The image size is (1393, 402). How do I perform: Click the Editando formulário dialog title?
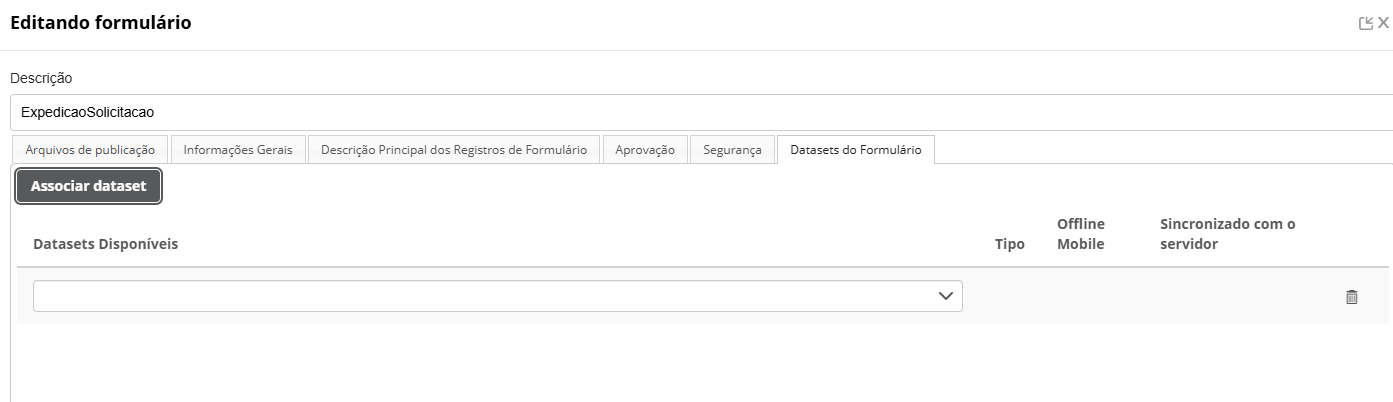click(x=100, y=22)
